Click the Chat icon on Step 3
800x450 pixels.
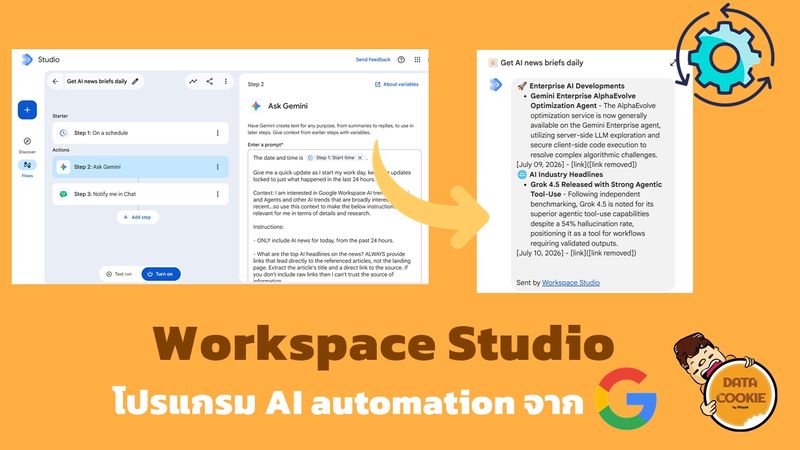click(63, 194)
